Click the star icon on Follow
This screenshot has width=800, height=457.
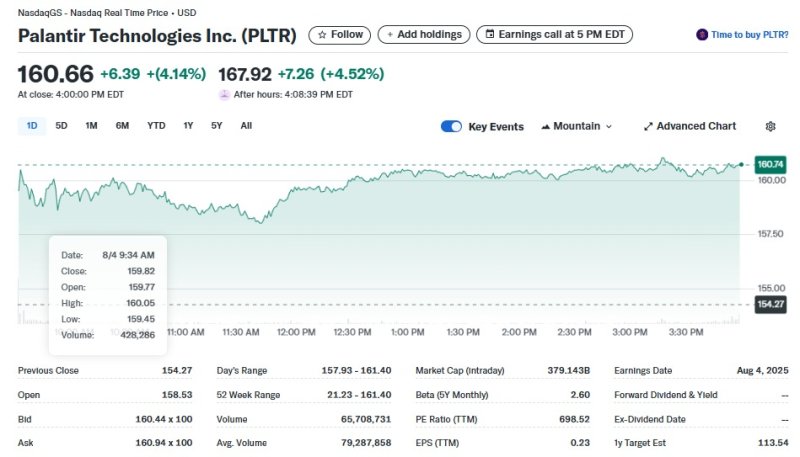[x=322, y=34]
